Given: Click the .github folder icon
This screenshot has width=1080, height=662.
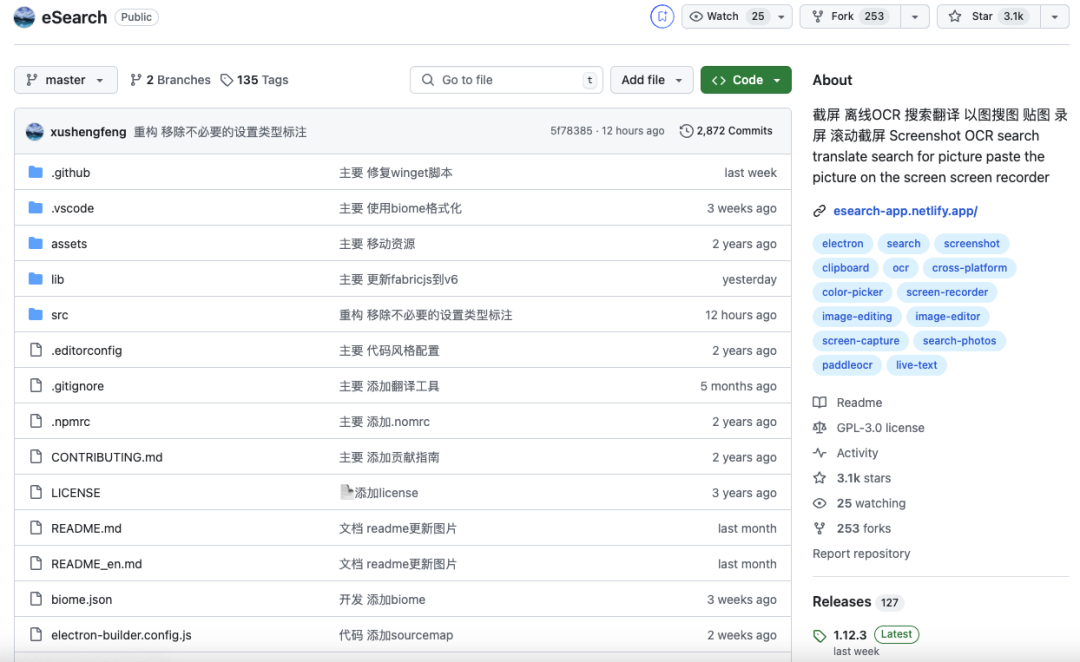Looking at the screenshot, I should point(36,172).
